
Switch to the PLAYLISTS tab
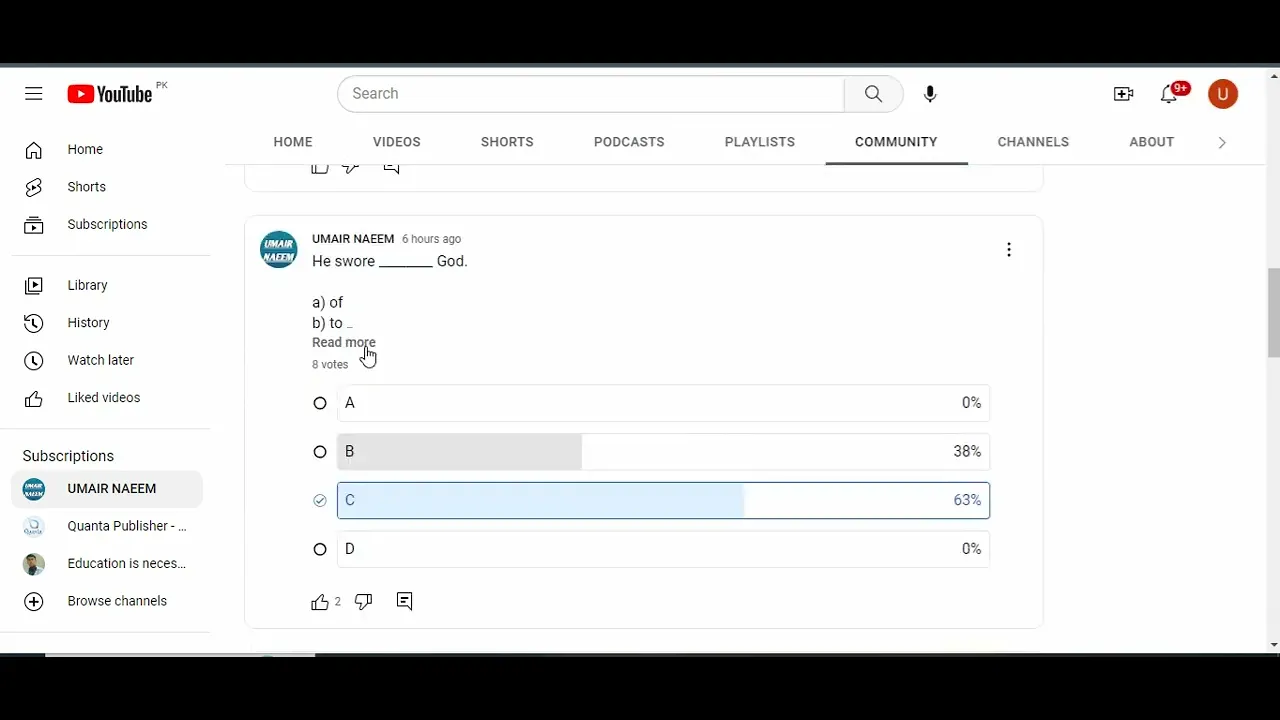(x=760, y=142)
